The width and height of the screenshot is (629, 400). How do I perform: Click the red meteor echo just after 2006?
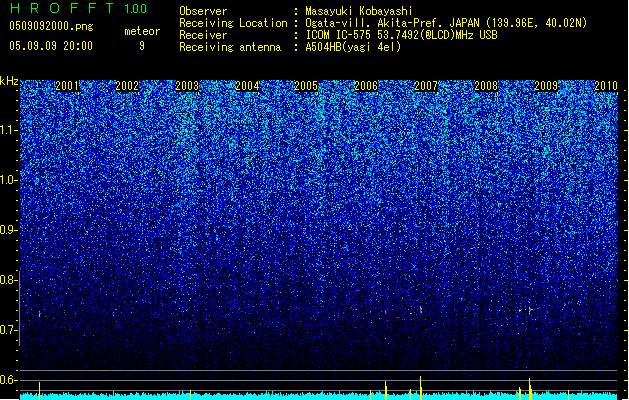point(386,312)
